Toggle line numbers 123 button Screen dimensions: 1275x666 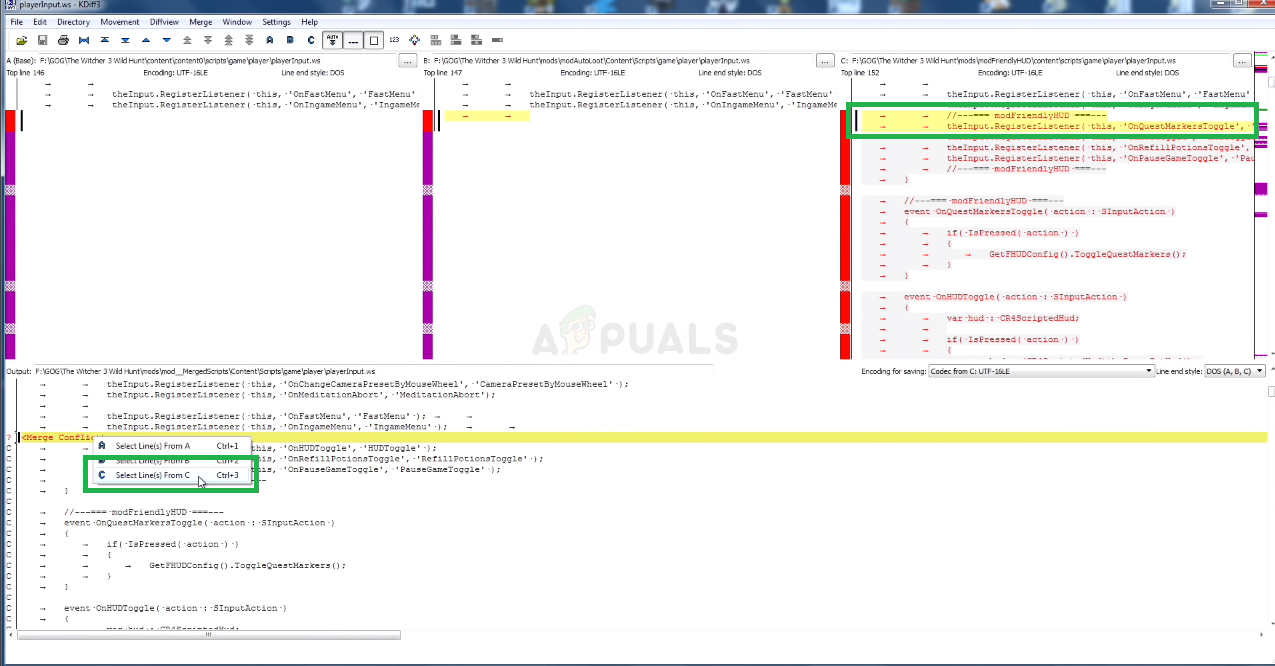coord(394,40)
